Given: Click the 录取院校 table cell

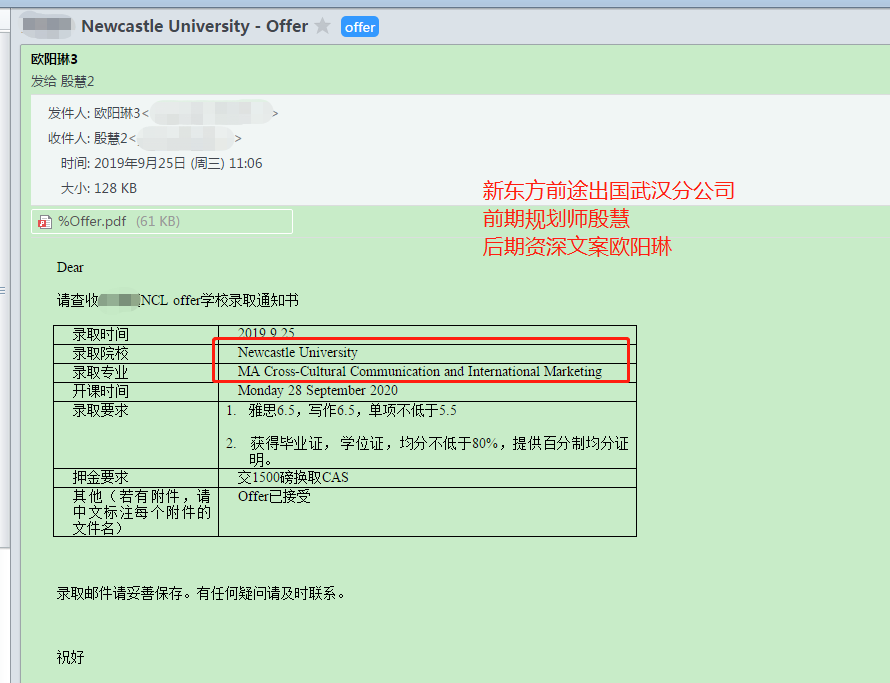Looking at the screenshot, I should tap(136, 354).
